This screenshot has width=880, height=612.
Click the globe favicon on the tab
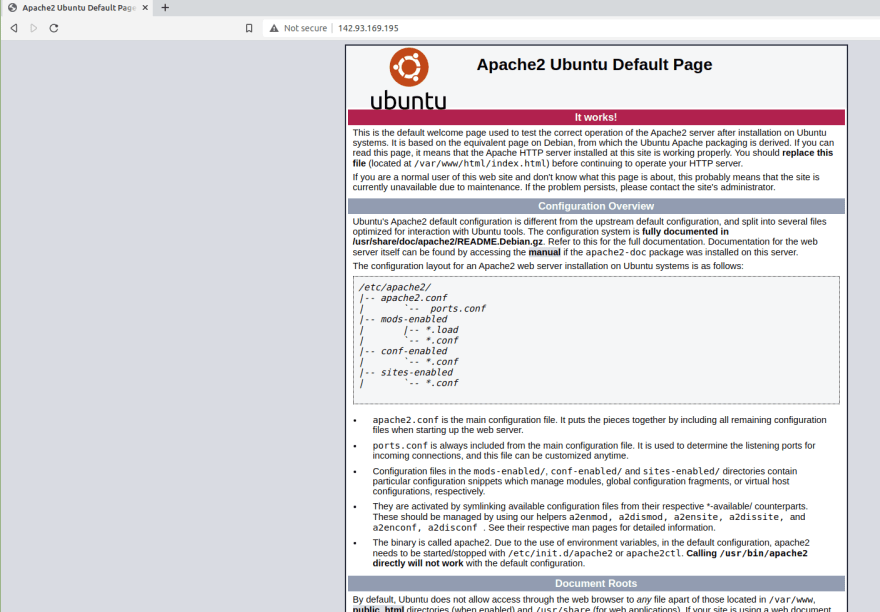tap(12, 8)
